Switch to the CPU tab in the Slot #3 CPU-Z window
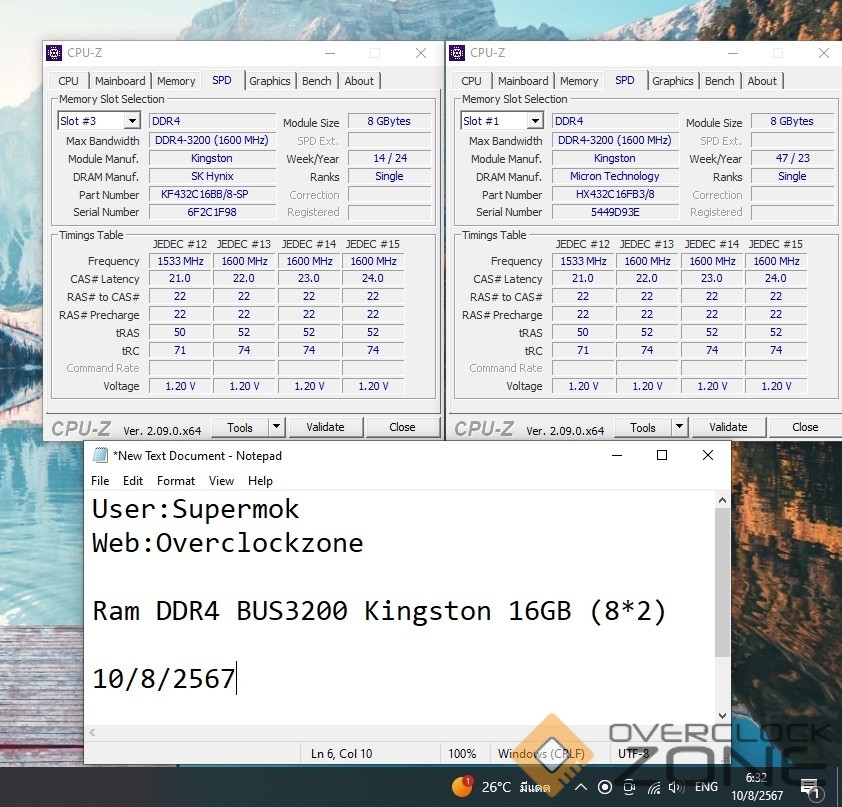842x807 pixels. point(68,81)
